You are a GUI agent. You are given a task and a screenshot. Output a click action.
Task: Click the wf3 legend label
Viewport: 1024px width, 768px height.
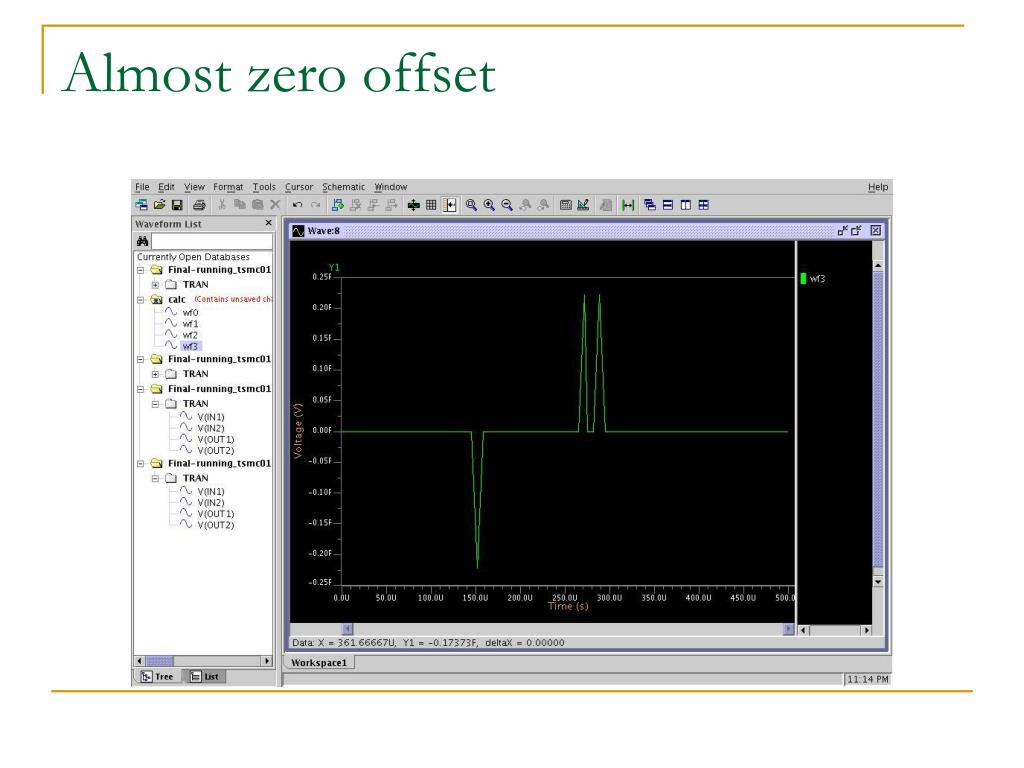pos(818,279)
